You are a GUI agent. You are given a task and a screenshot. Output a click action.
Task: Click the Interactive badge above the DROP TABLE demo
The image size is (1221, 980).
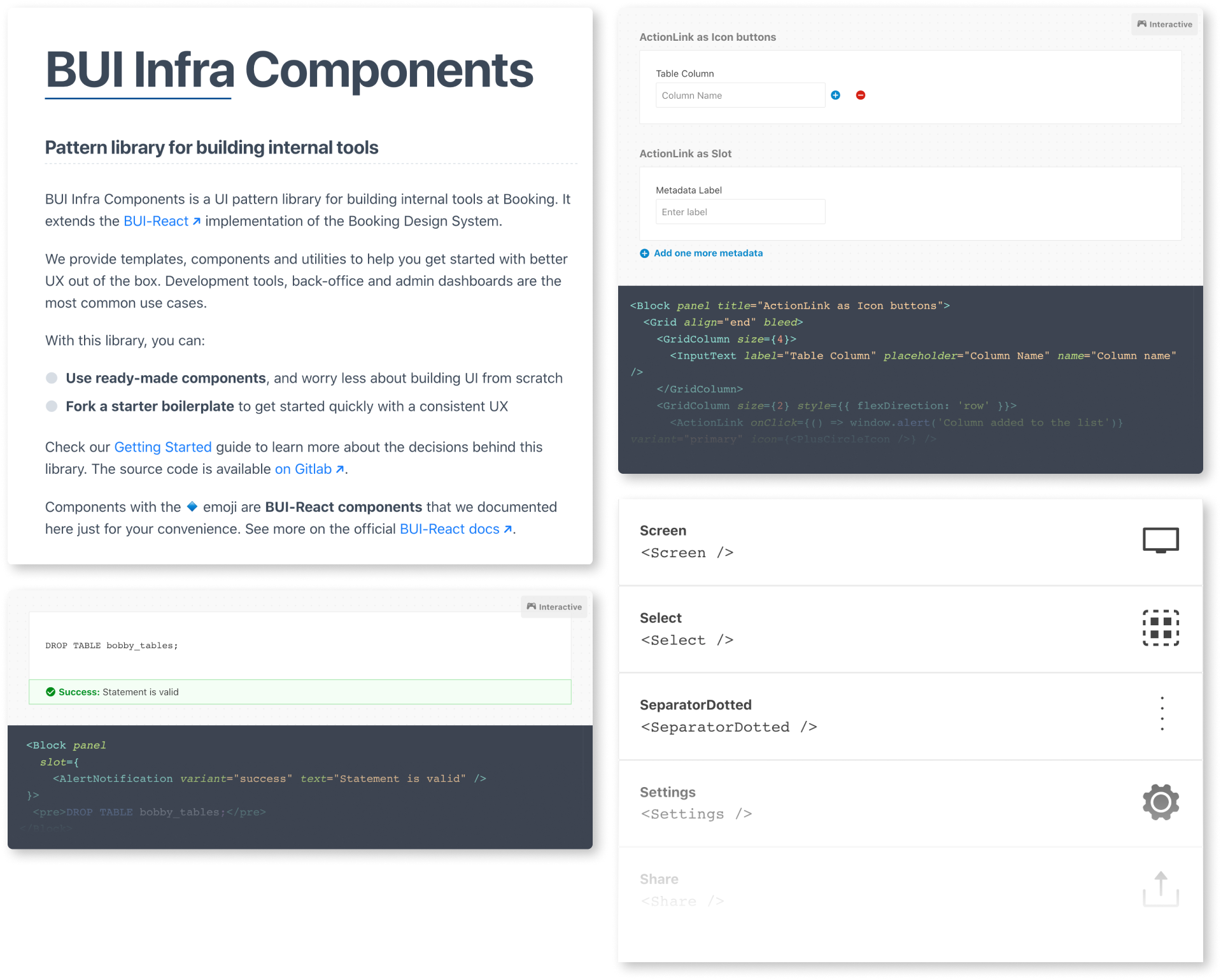coord(553,607)
